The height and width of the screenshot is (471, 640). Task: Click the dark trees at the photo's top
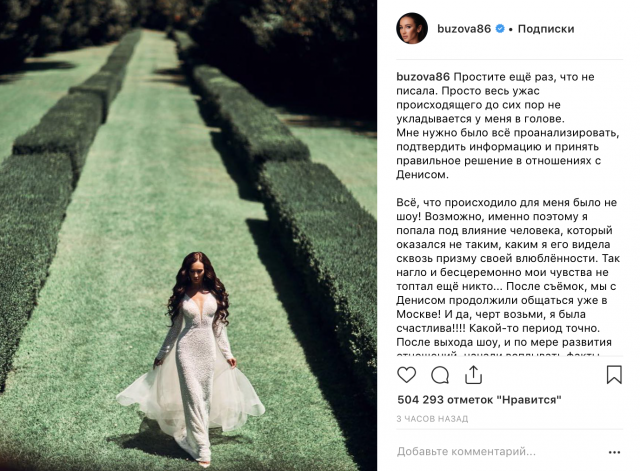188,16
